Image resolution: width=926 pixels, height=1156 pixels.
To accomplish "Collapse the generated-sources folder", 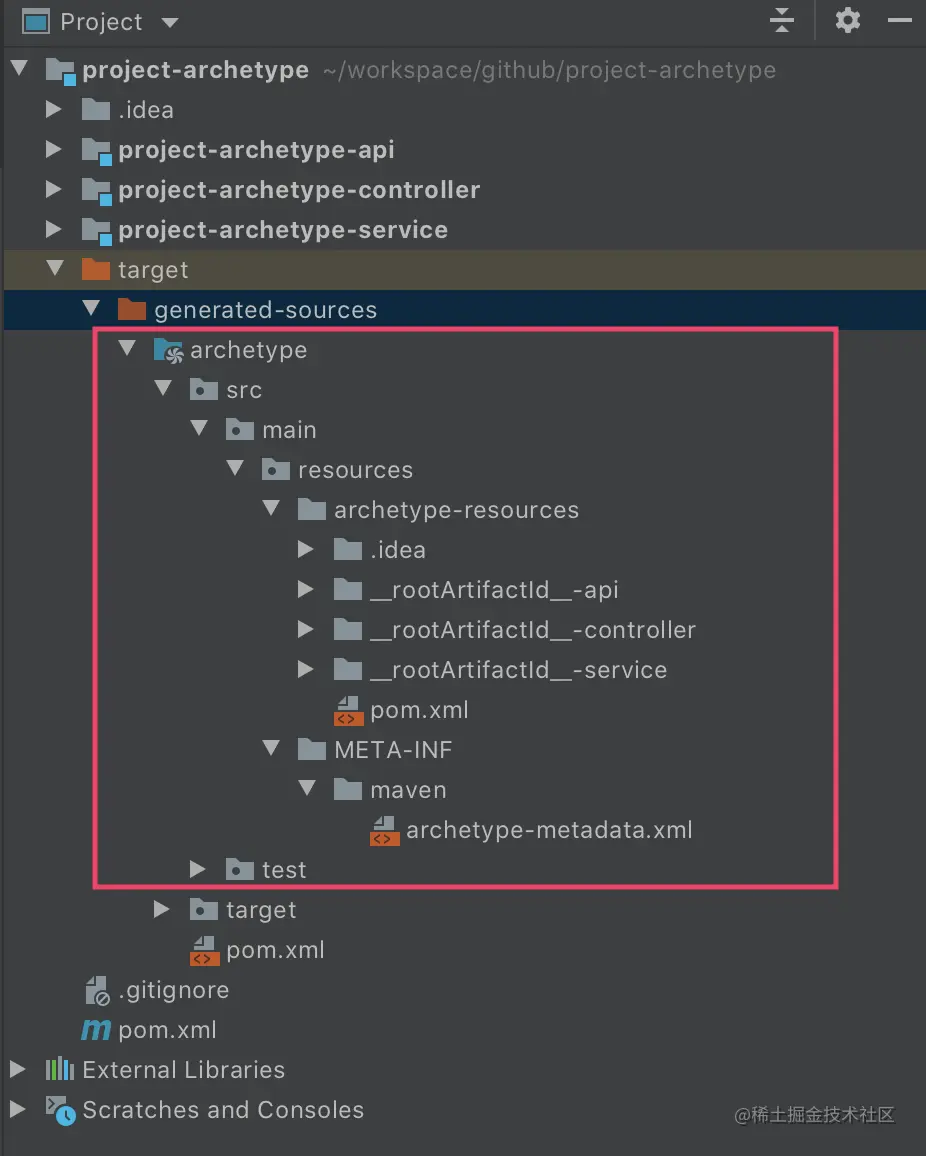I will coord(91,309).
